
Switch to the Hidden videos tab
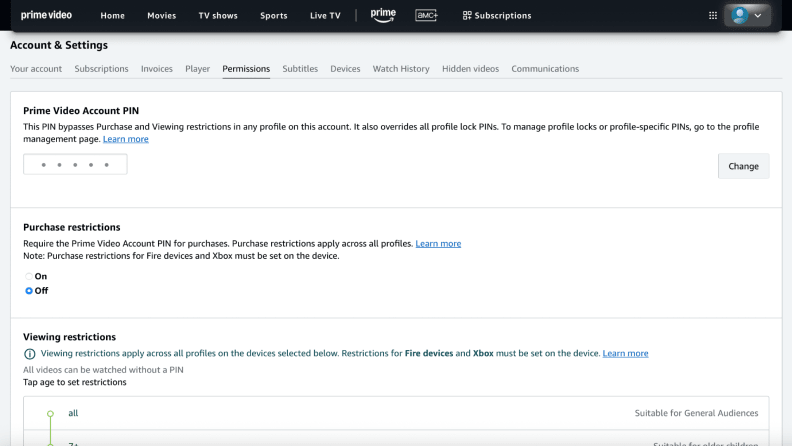click(x=470, y=69)
